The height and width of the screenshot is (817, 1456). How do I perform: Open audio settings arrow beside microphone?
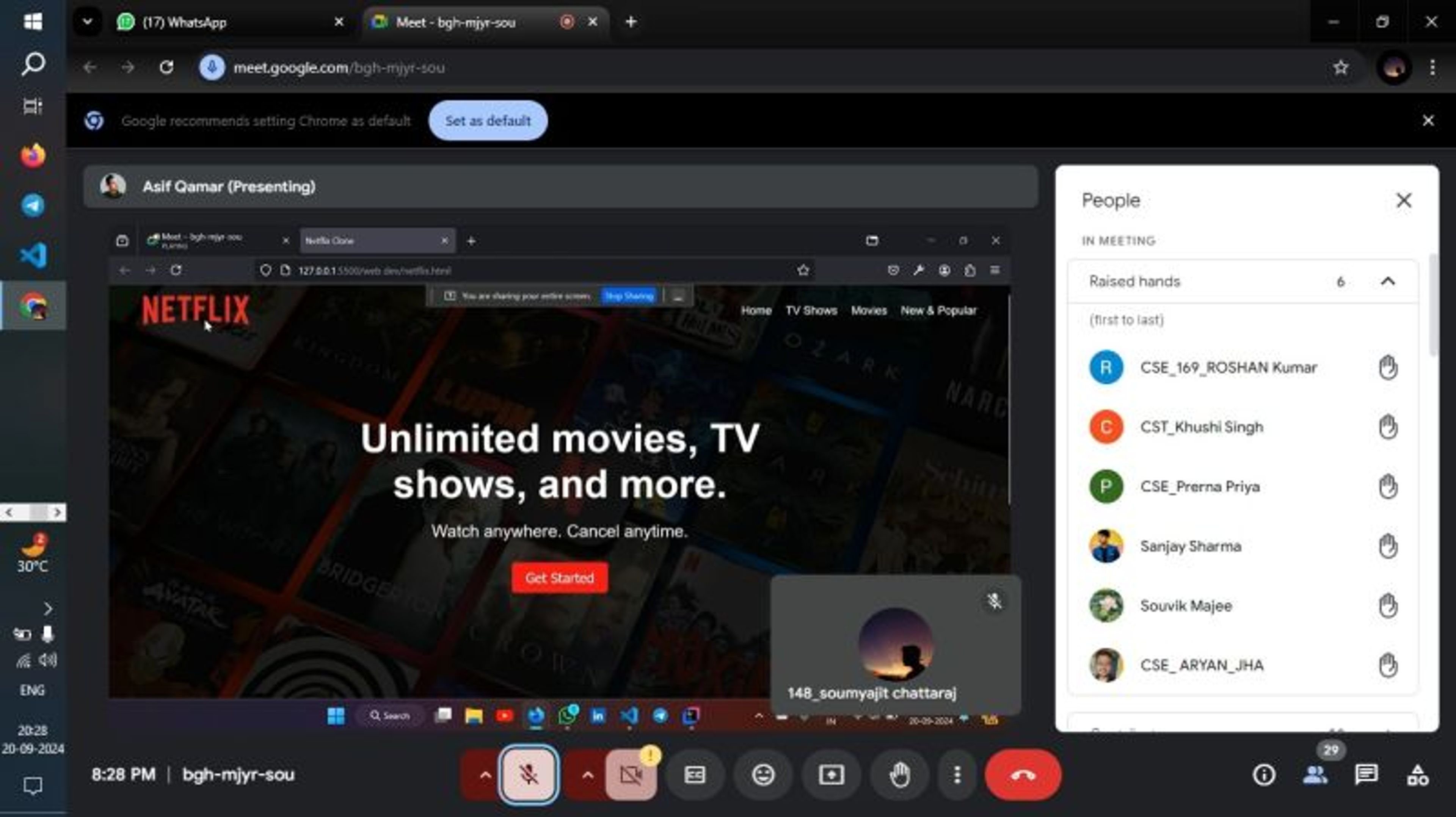[485, 775]
